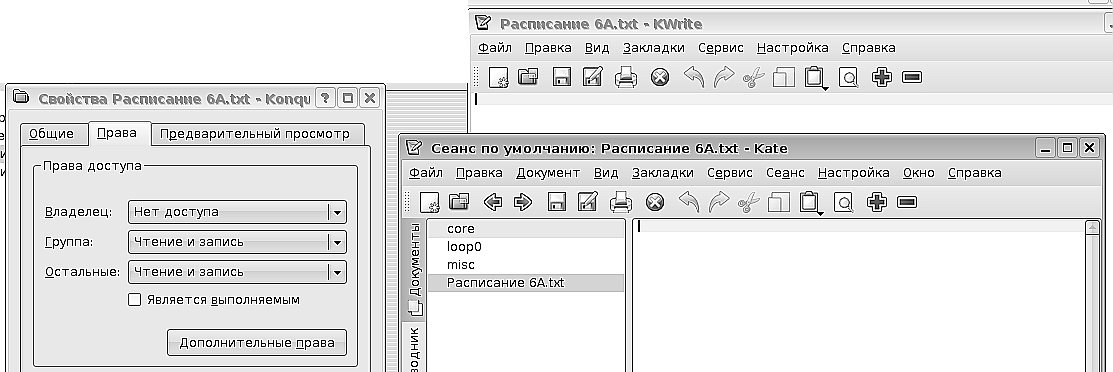The image size is (1113, 372).
Task: Click Close document icon in Kate toolbar
Action: pyautogui.click(x=655, y=202)
